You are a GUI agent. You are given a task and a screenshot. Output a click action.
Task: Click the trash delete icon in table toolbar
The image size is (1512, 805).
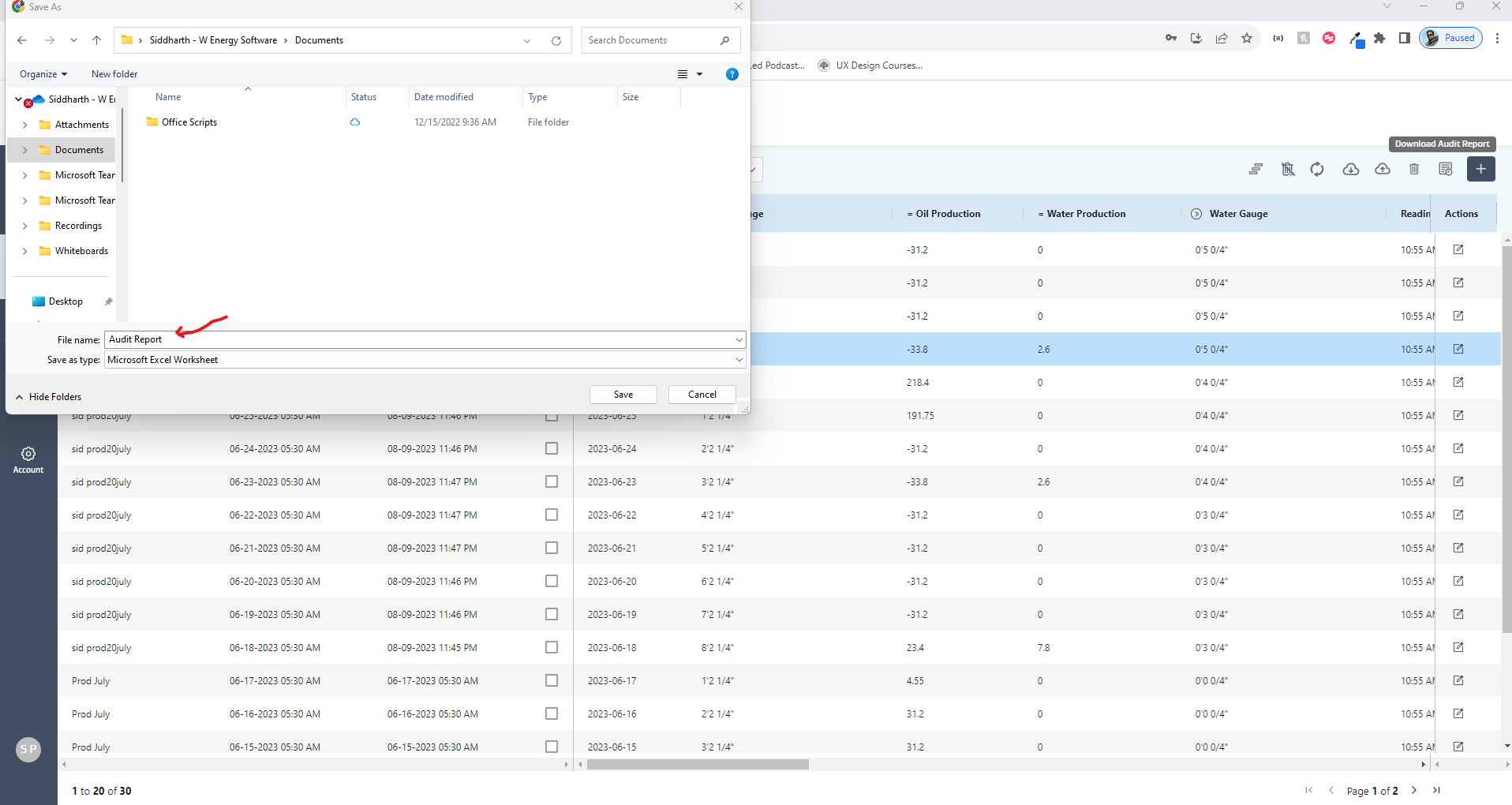1413,170
